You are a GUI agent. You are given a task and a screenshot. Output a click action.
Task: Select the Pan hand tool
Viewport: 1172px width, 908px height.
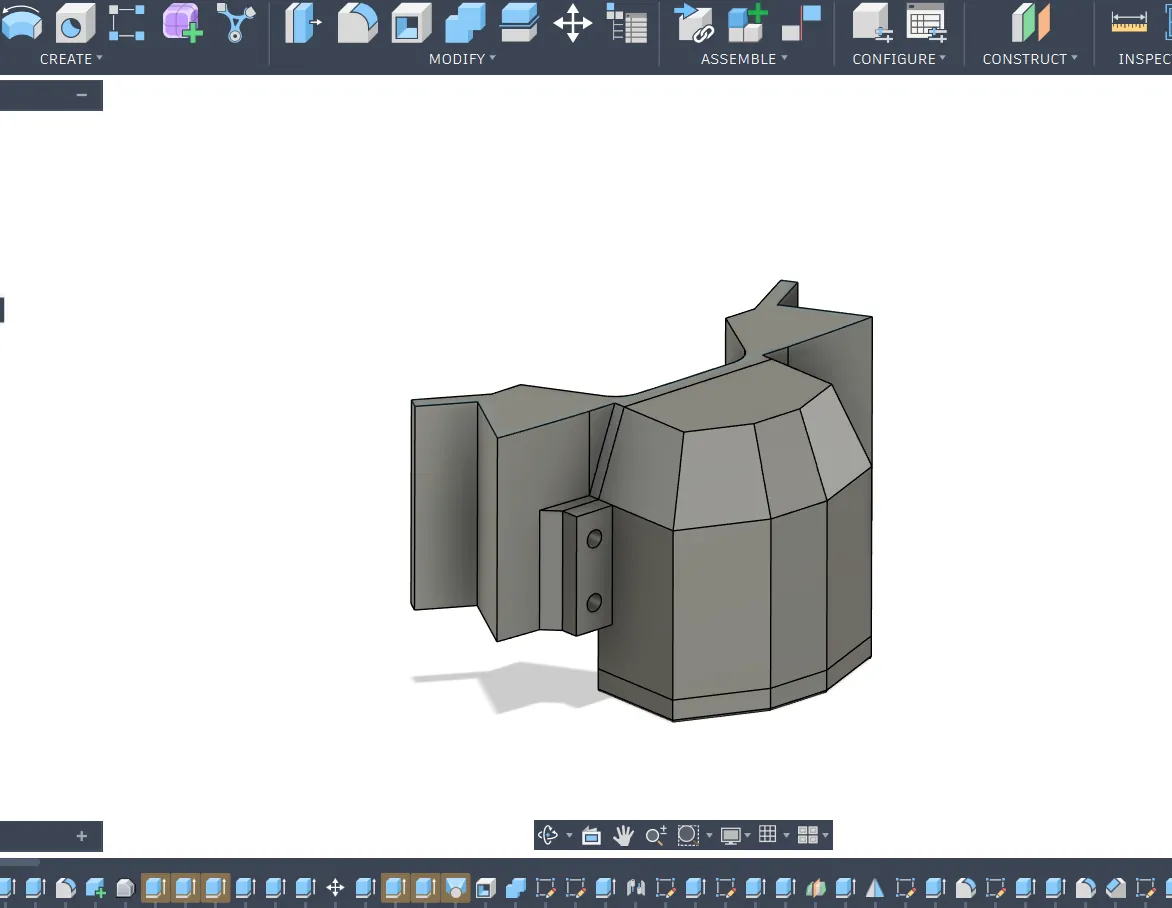pyautogui.click(x=624, y=835)
